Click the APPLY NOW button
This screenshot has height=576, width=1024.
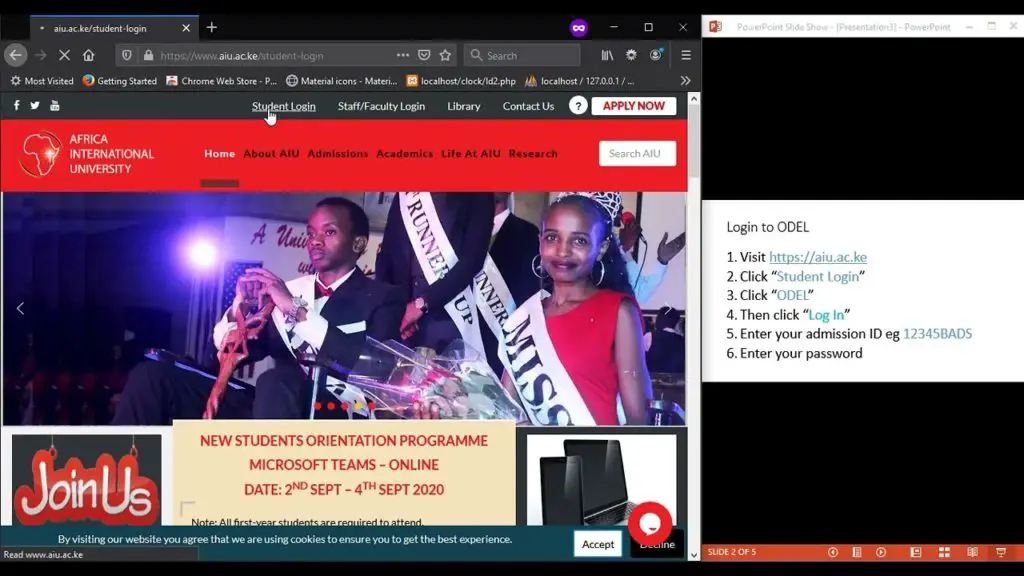point(633,106)
